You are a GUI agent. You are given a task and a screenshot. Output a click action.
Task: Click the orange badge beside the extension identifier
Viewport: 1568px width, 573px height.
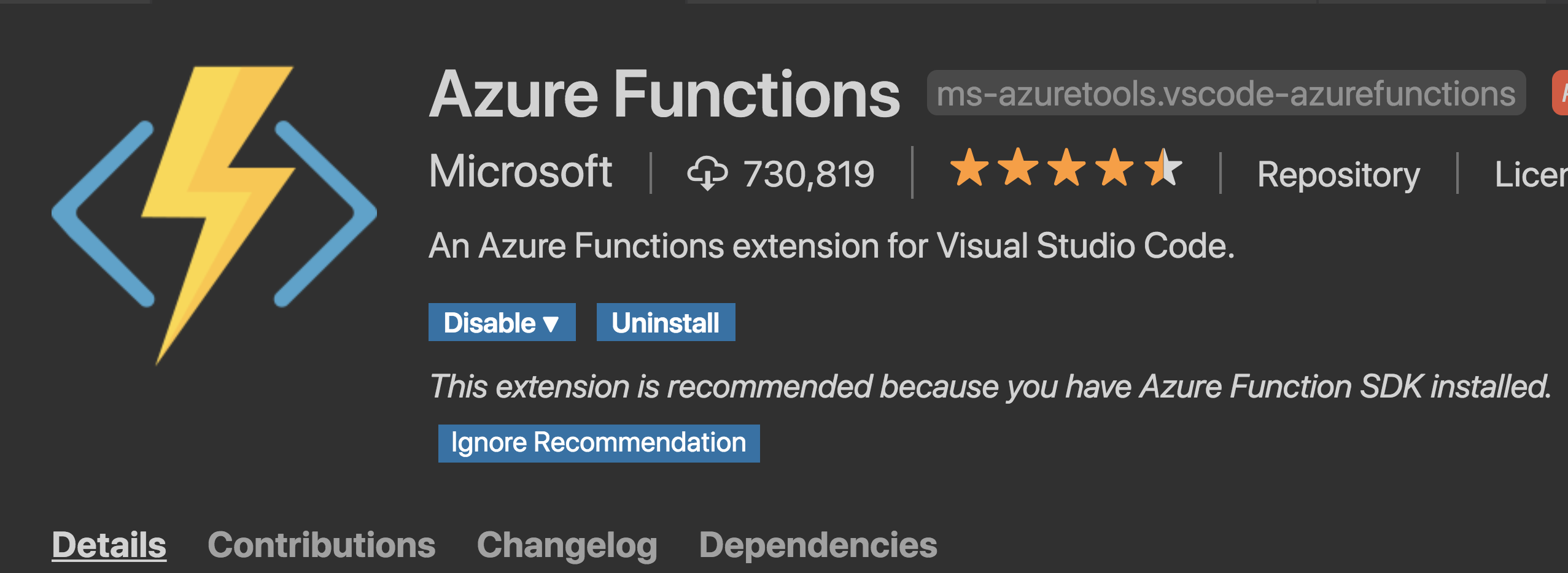[x=1560, y=93]
